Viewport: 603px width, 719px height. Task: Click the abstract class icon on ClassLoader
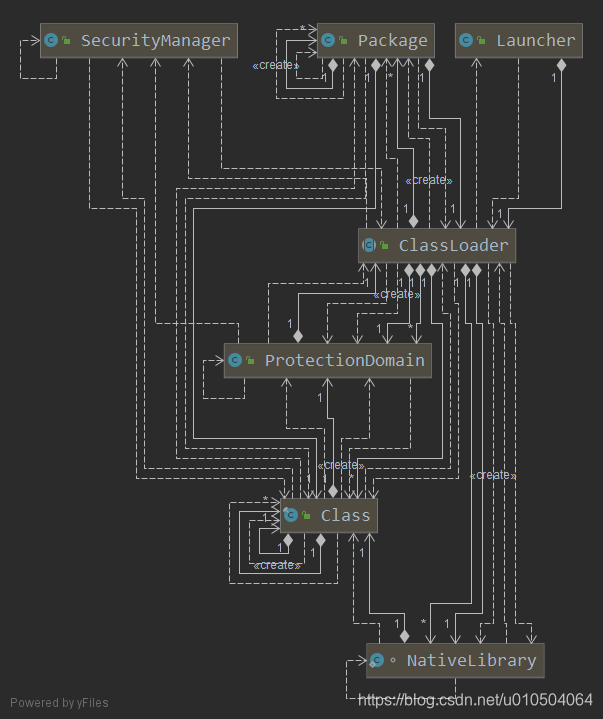tap(369, 245)
